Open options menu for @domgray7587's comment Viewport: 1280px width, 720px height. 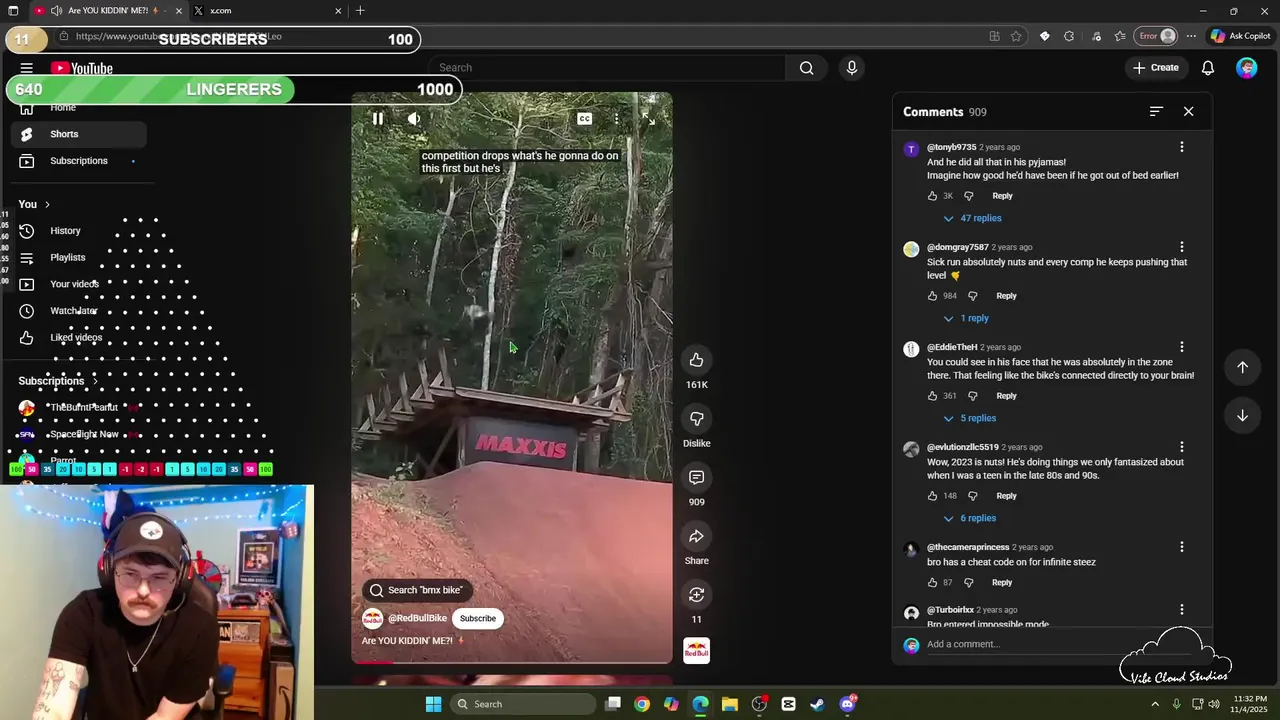pyautogui.click(x=1181, y=247)
